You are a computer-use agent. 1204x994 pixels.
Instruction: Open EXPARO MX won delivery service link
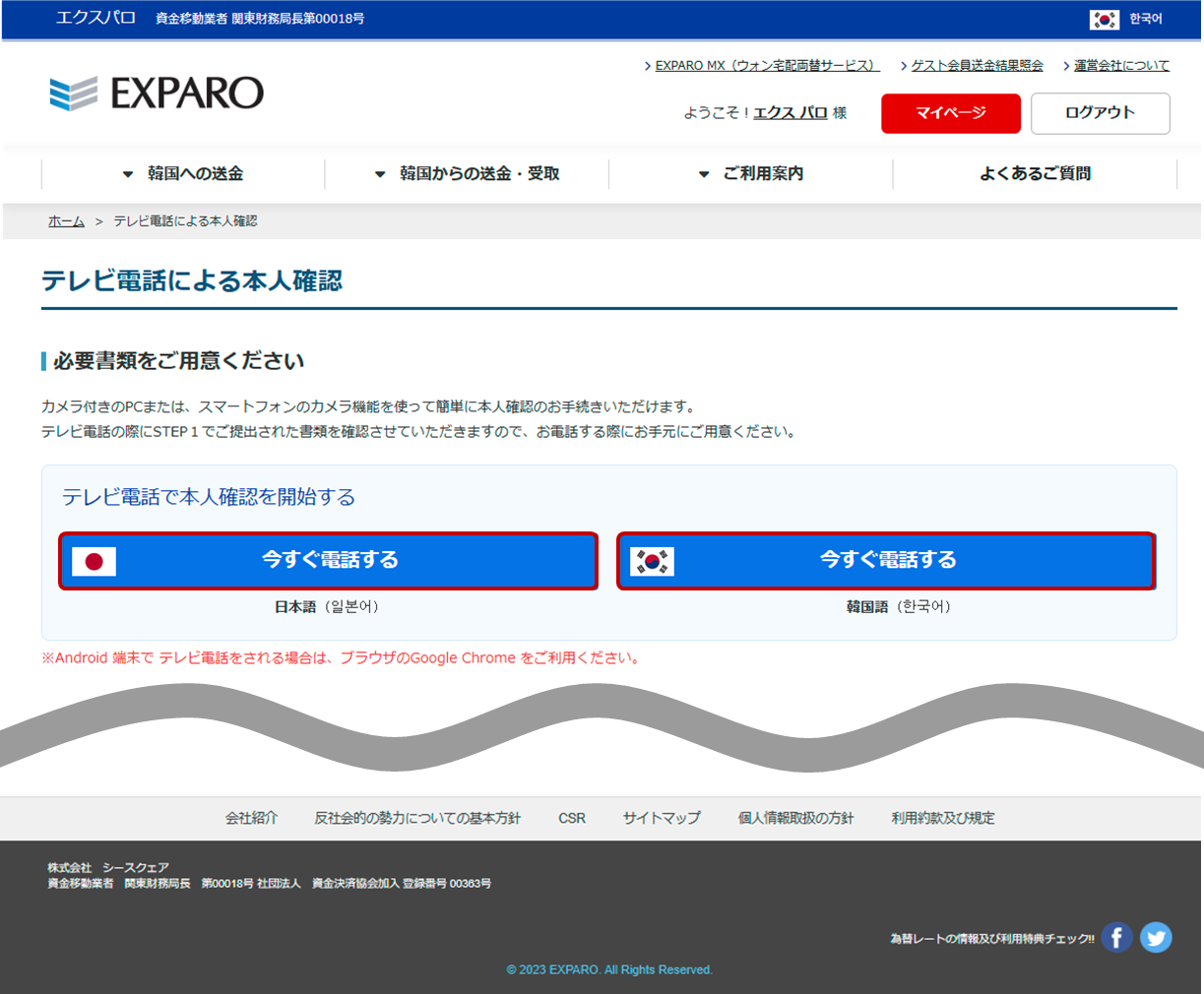coord(766,66)
